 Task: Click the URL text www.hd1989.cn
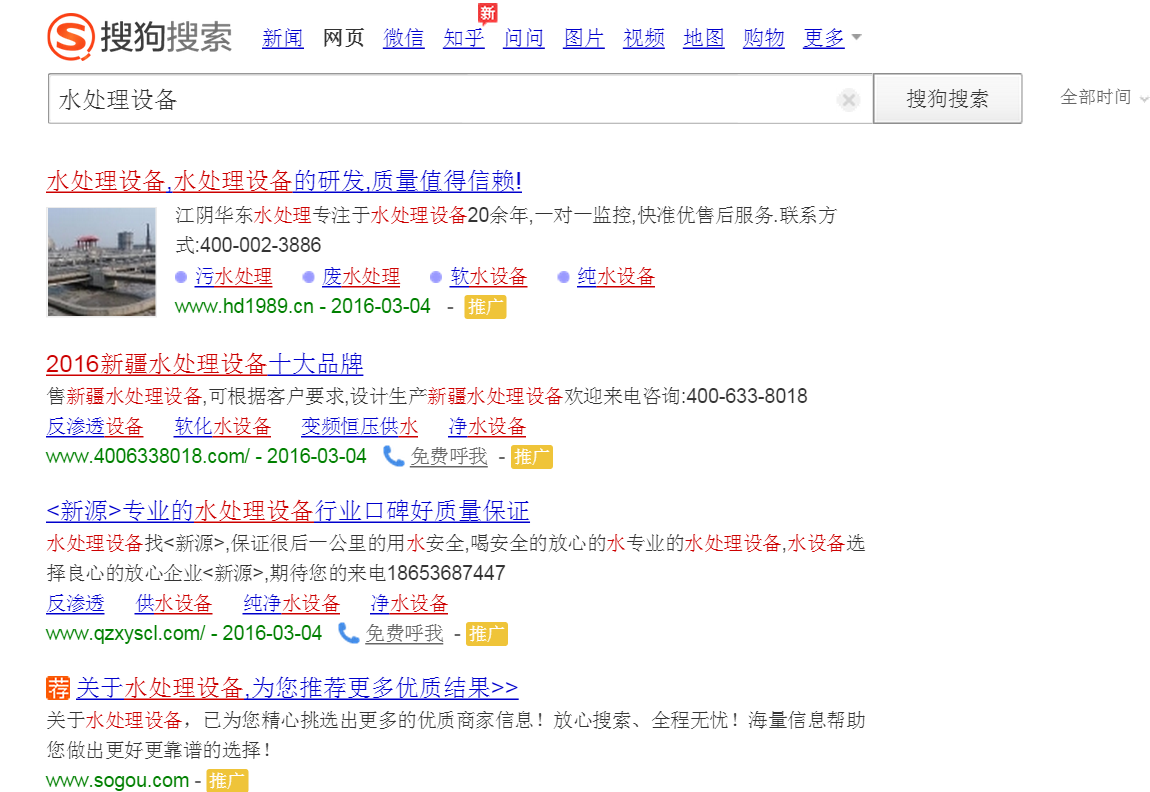point(244,307)
